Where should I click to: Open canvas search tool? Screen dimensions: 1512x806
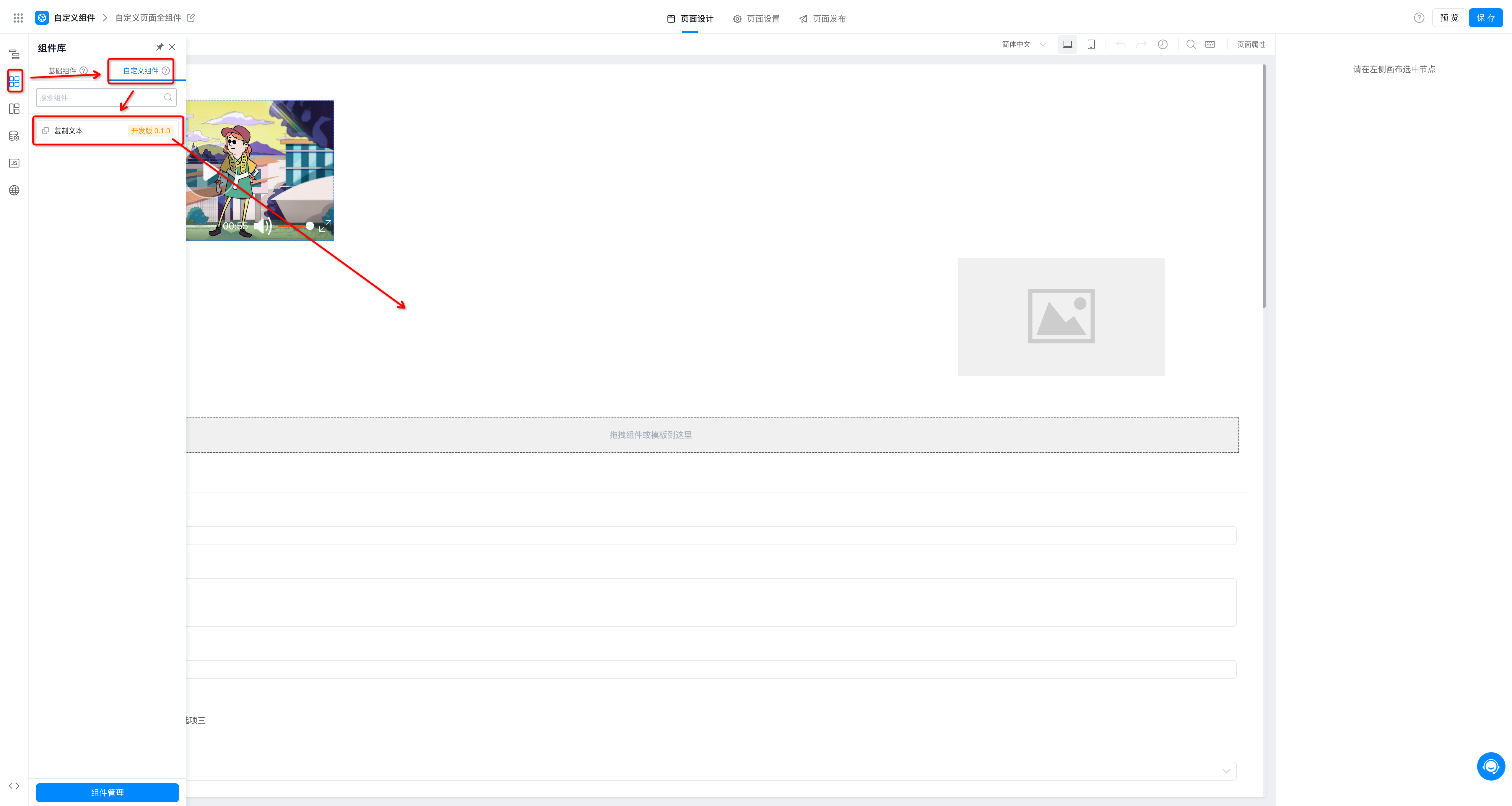point(1191,45)
